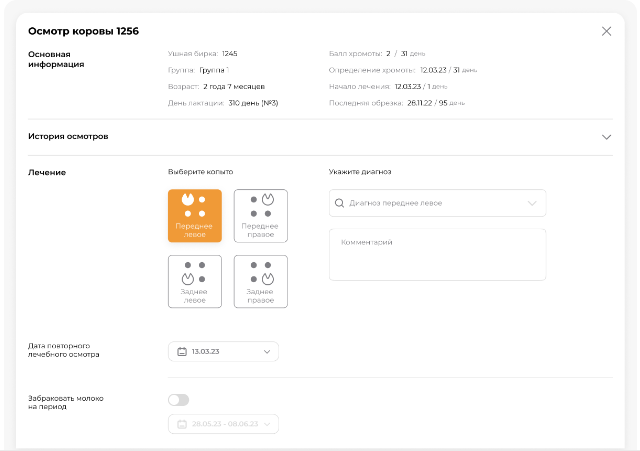The width and height of the screenshot is (640, 451).
Task: Open the 13.03.23 date dropdown arrow
Action: (x=267, y=352)
